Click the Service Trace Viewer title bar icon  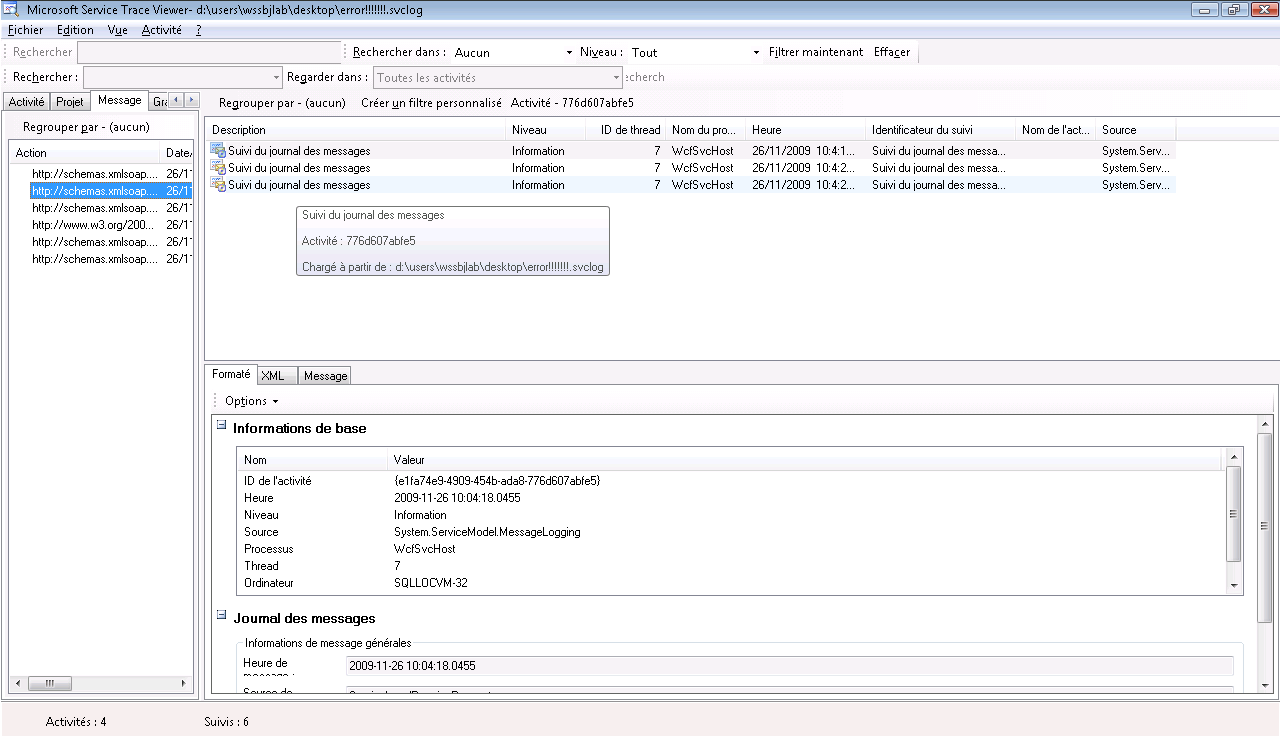[x=11, y=9]
